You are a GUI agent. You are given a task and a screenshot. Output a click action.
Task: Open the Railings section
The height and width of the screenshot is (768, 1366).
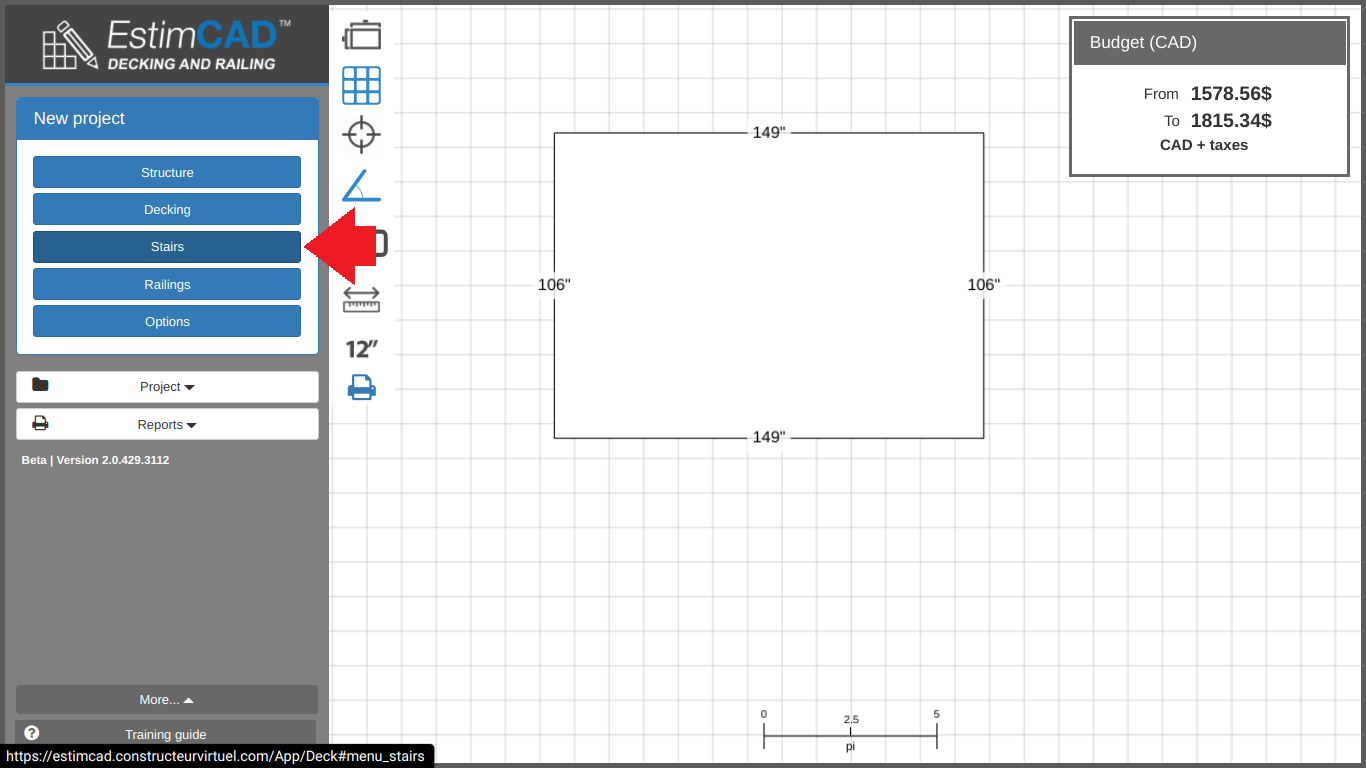tap(167, 284)
